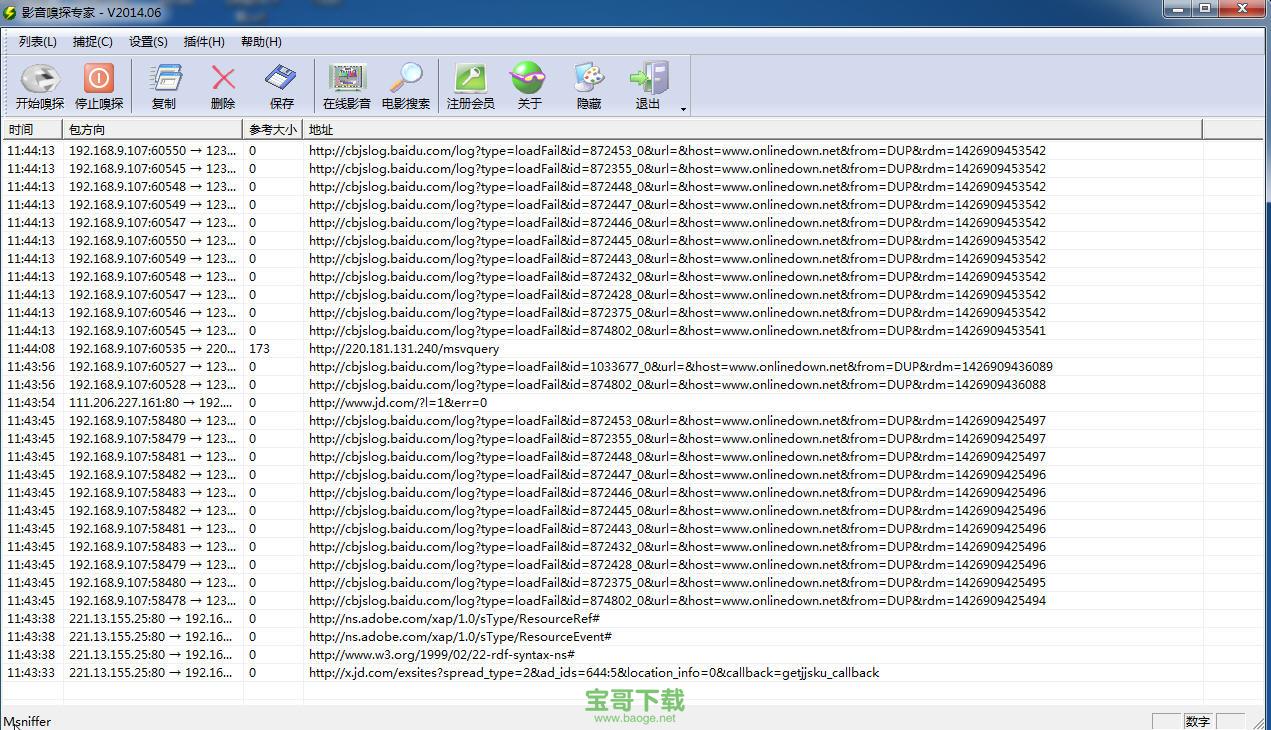Image resolution: width=1271 pixels, height=730 pixels.
Task: Open the 列表(L) menu
Action: tap(38, 42)
